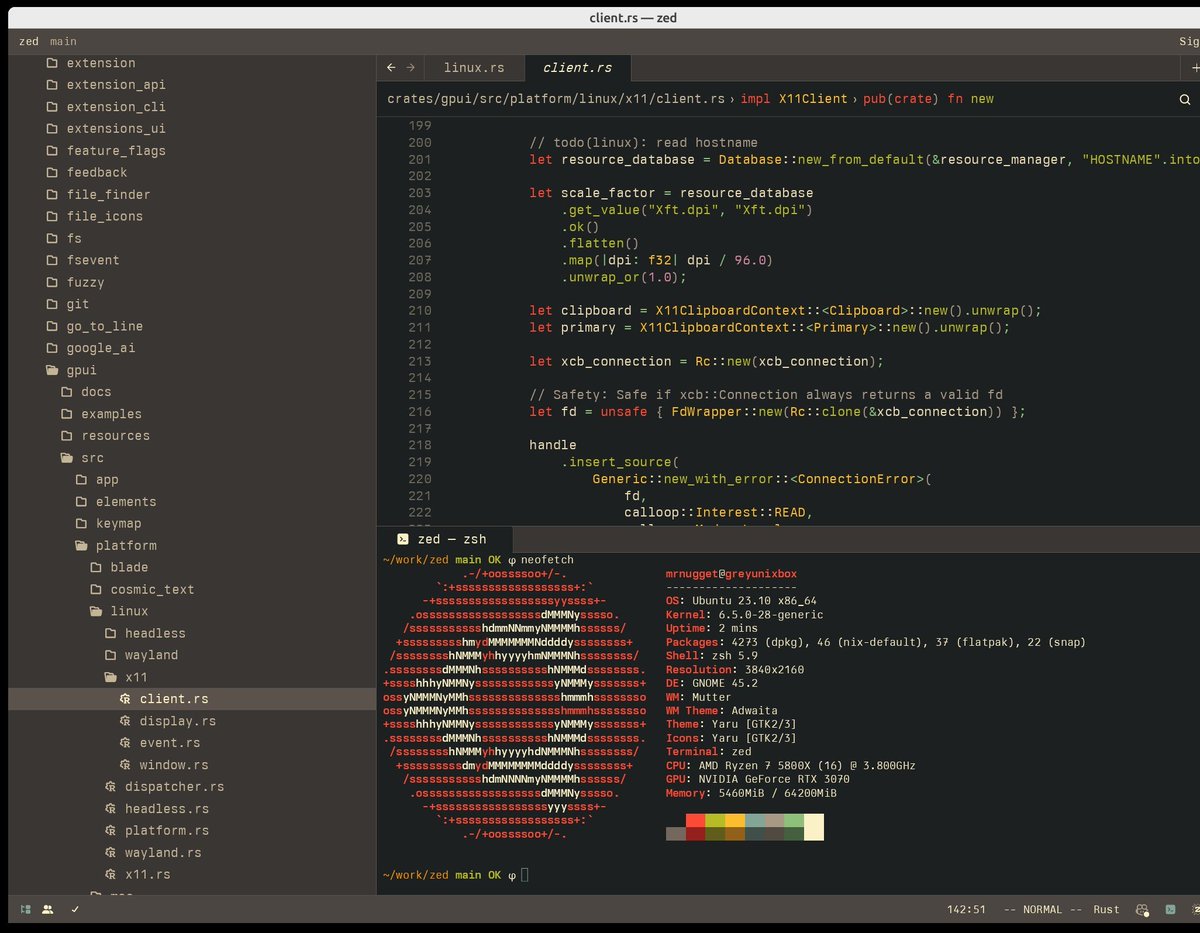Image resolution: width=1200 pixels, height=933 pixels.
Task: Open the elements folder row
Action: click(192, 501)
